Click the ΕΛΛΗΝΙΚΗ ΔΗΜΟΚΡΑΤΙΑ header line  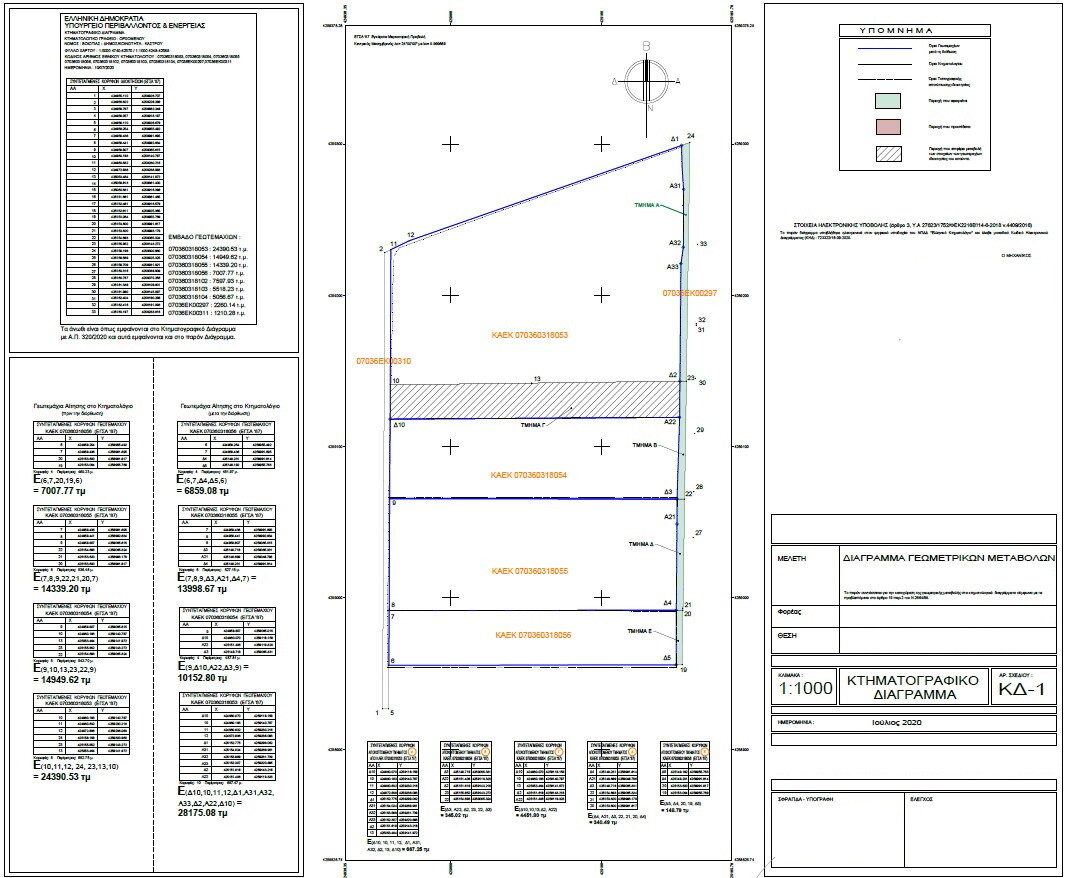(103, 18)
